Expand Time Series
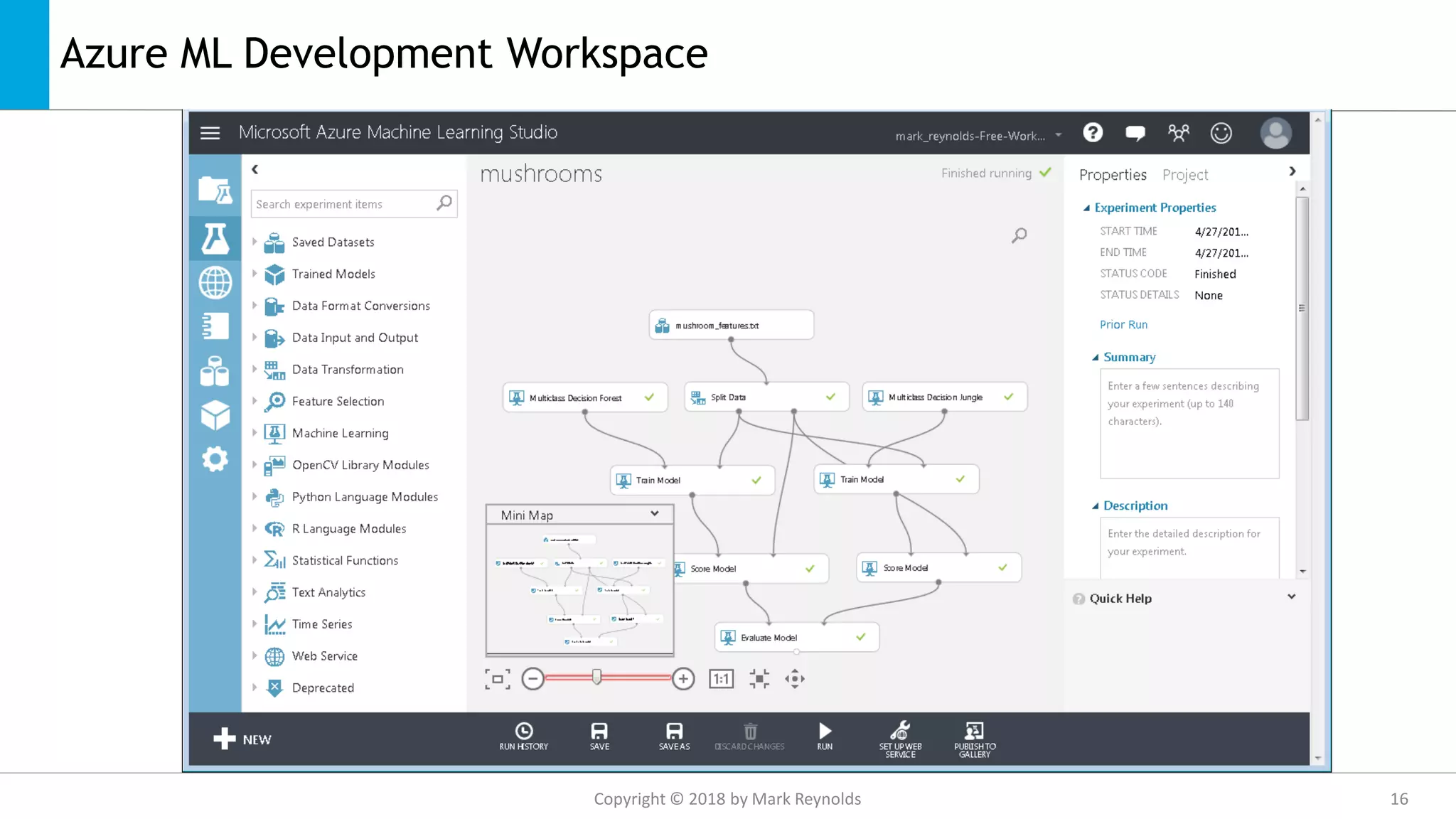 point(255,624)
